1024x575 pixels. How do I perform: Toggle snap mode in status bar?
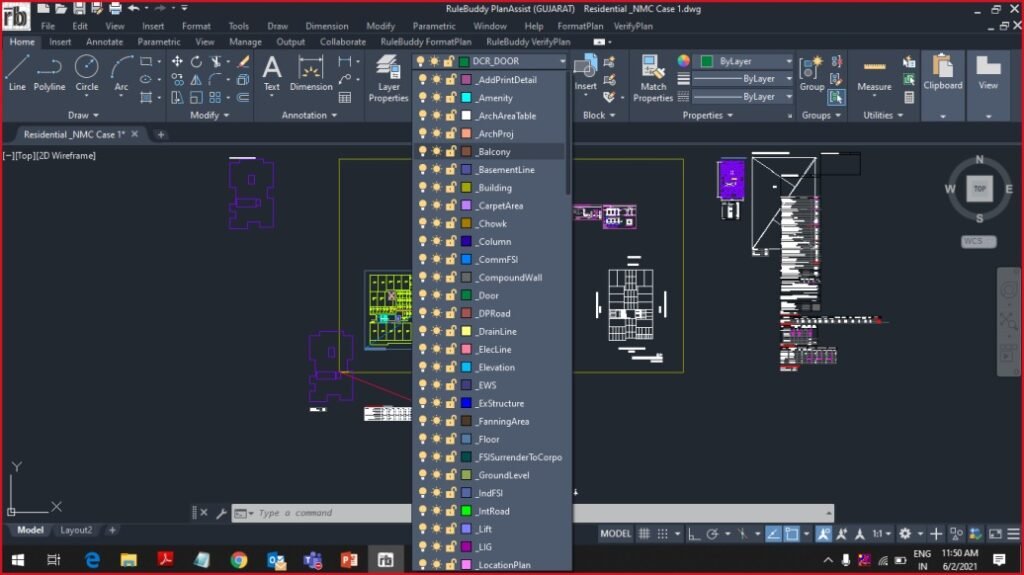(x=662, y=534)
